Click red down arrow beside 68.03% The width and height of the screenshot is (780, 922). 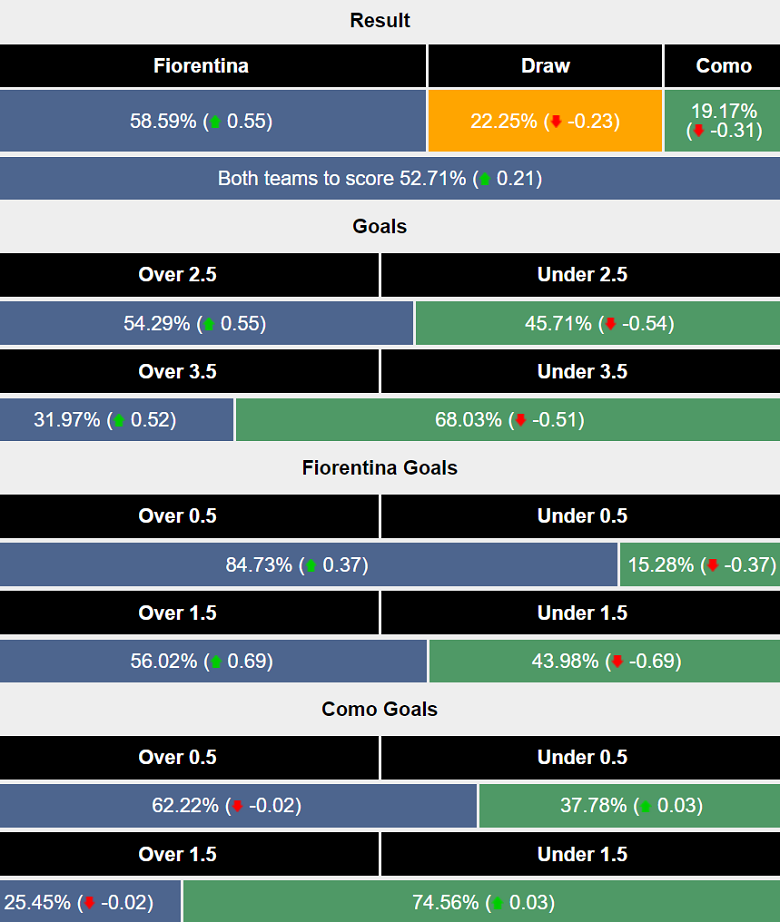[x=520, y=421]
